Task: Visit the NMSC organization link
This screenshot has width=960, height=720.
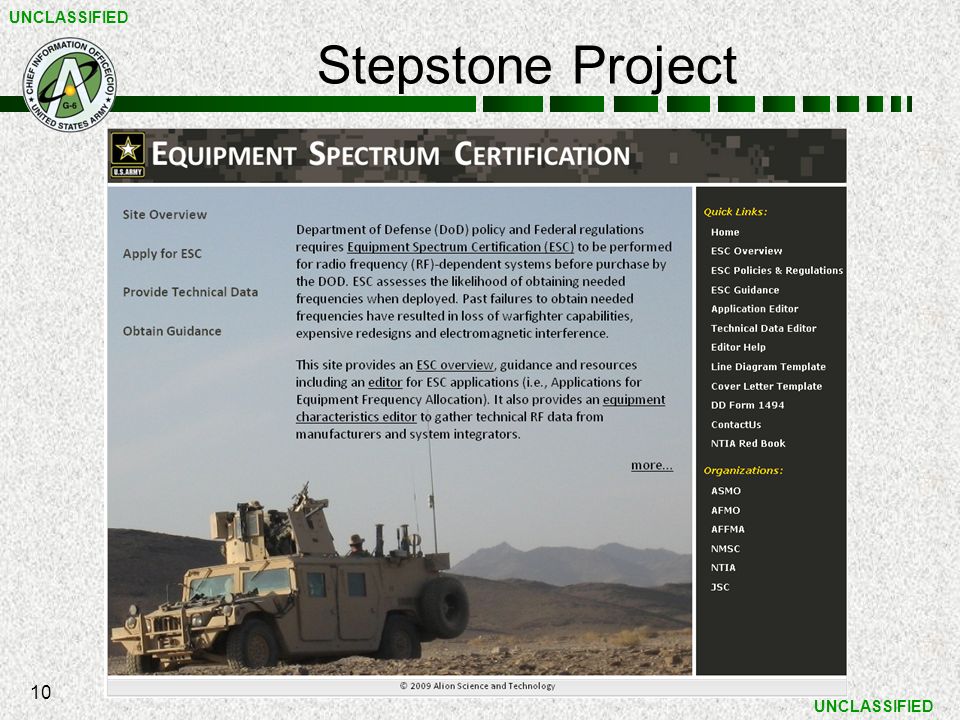Action: coord(726,549)
